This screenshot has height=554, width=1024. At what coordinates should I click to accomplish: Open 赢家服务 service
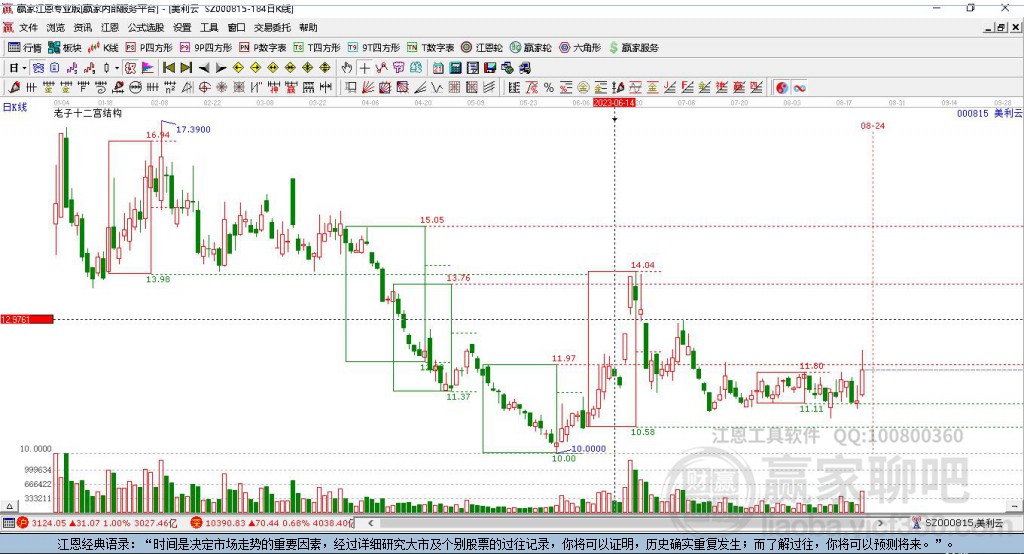click(633, 48)
